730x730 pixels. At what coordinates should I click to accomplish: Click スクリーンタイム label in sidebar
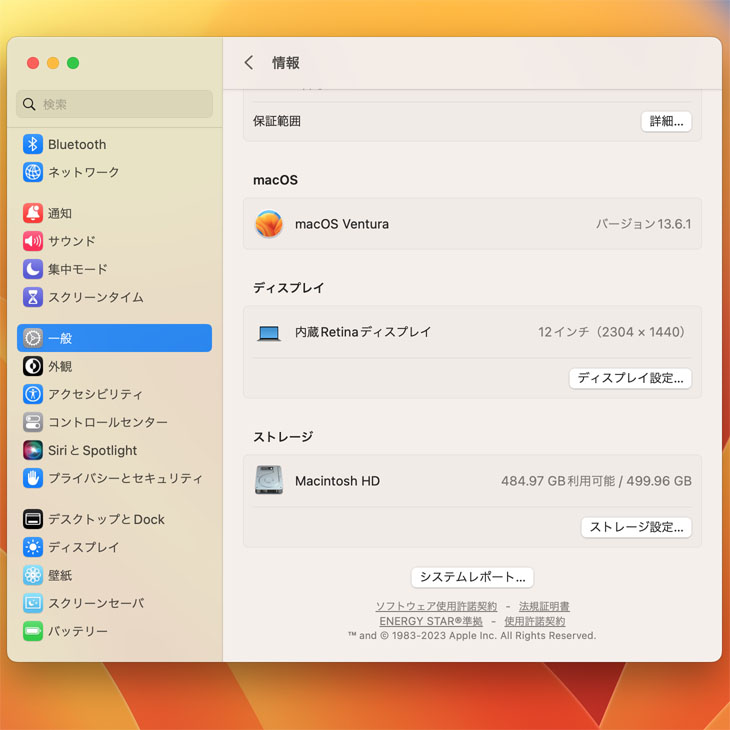(96, 297)
